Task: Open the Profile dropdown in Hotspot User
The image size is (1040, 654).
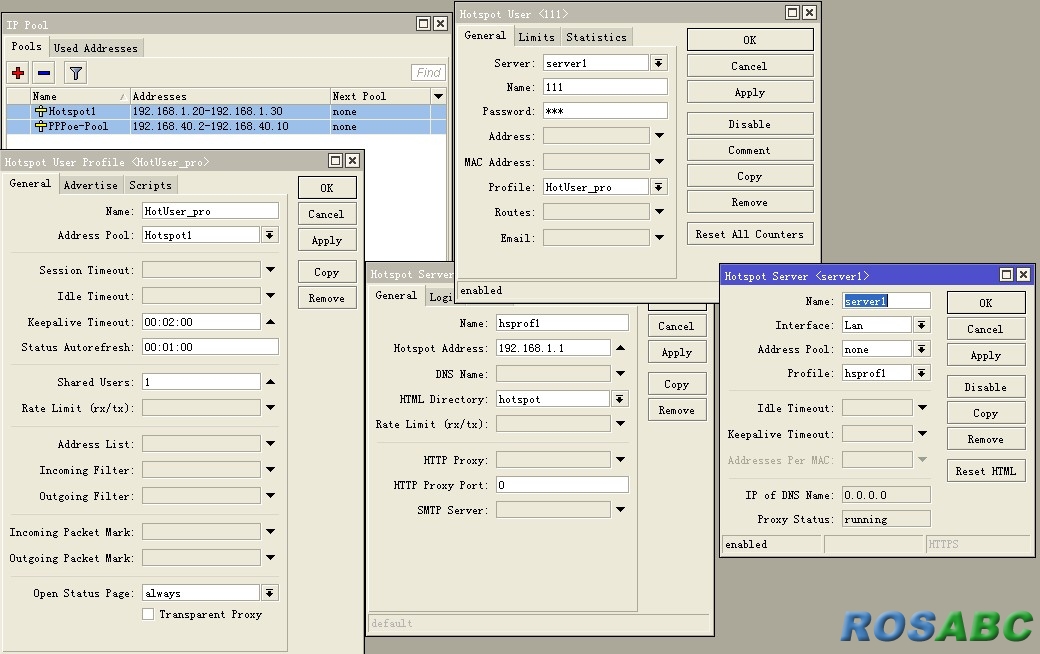Action: click(659, 187)
